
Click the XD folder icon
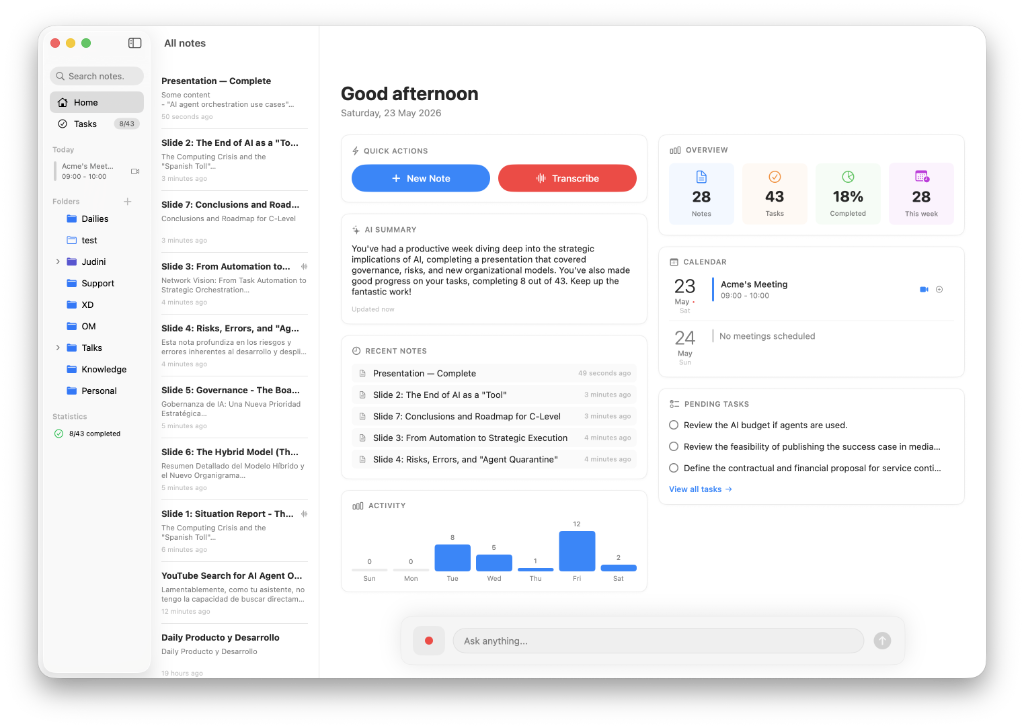[x=72, y=305]
